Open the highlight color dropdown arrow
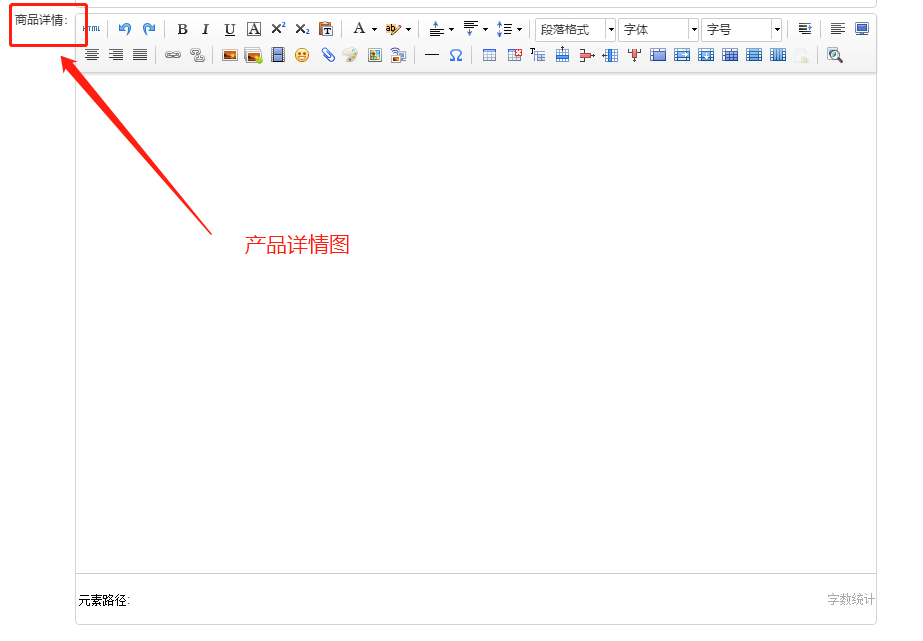The image size is (923, 641). pyautogui.click(x=409, y=29)
